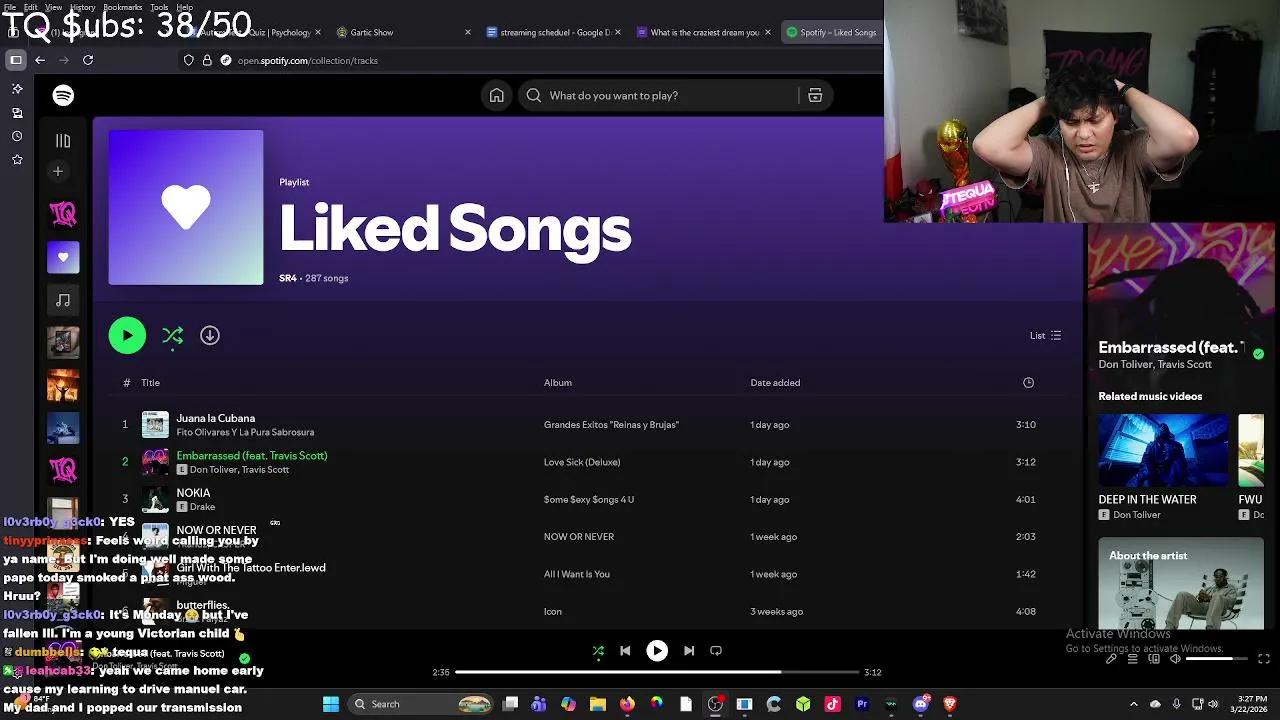This screenshot has width=1280, height=720.
Task: Toggle Firefox sidebar button
Action: point(16,60)
